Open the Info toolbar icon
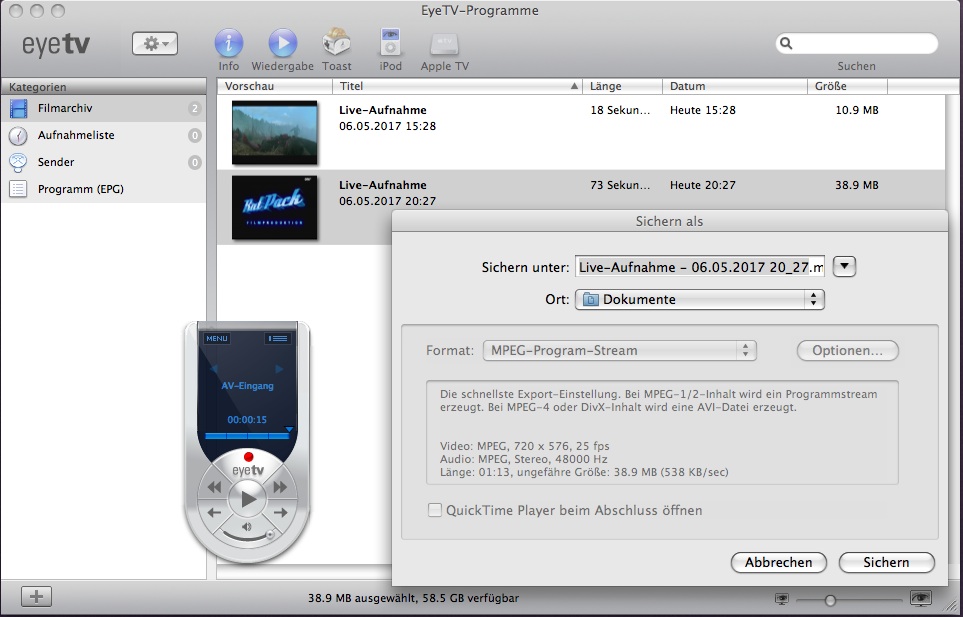963x617 pixels. [228, 44]
